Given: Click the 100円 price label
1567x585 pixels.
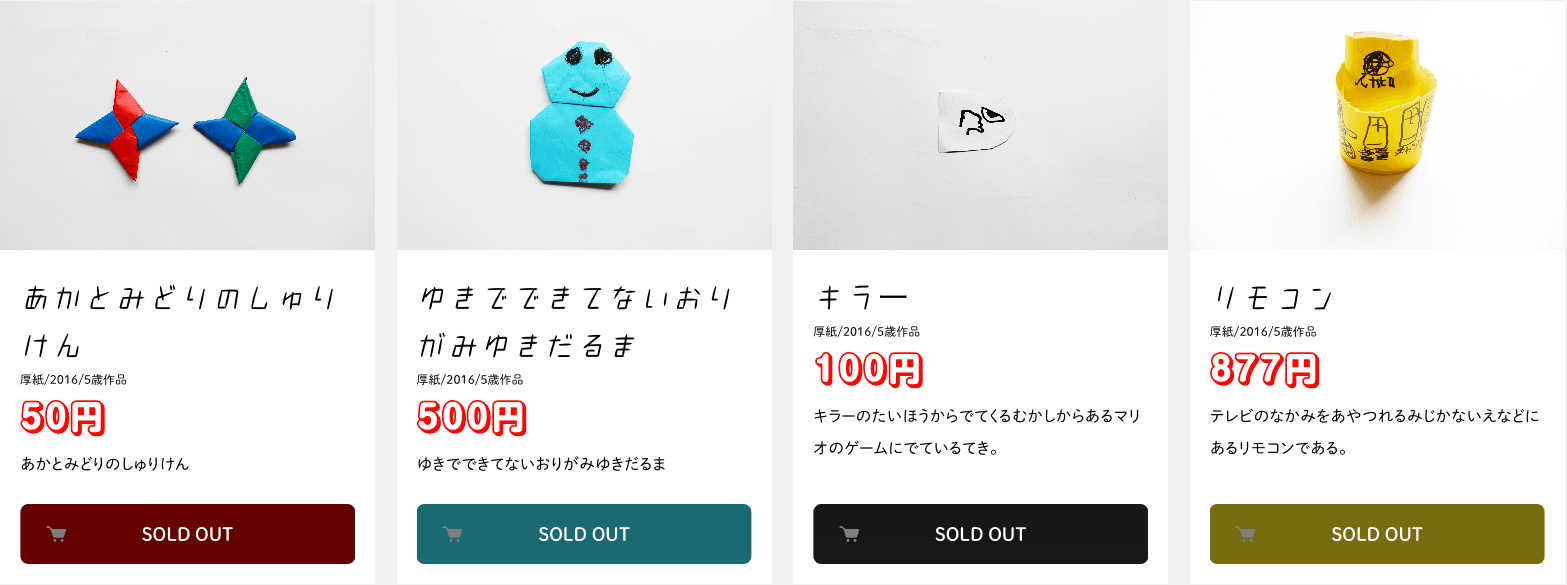Looking at the screenshot, I should point(868,370).
